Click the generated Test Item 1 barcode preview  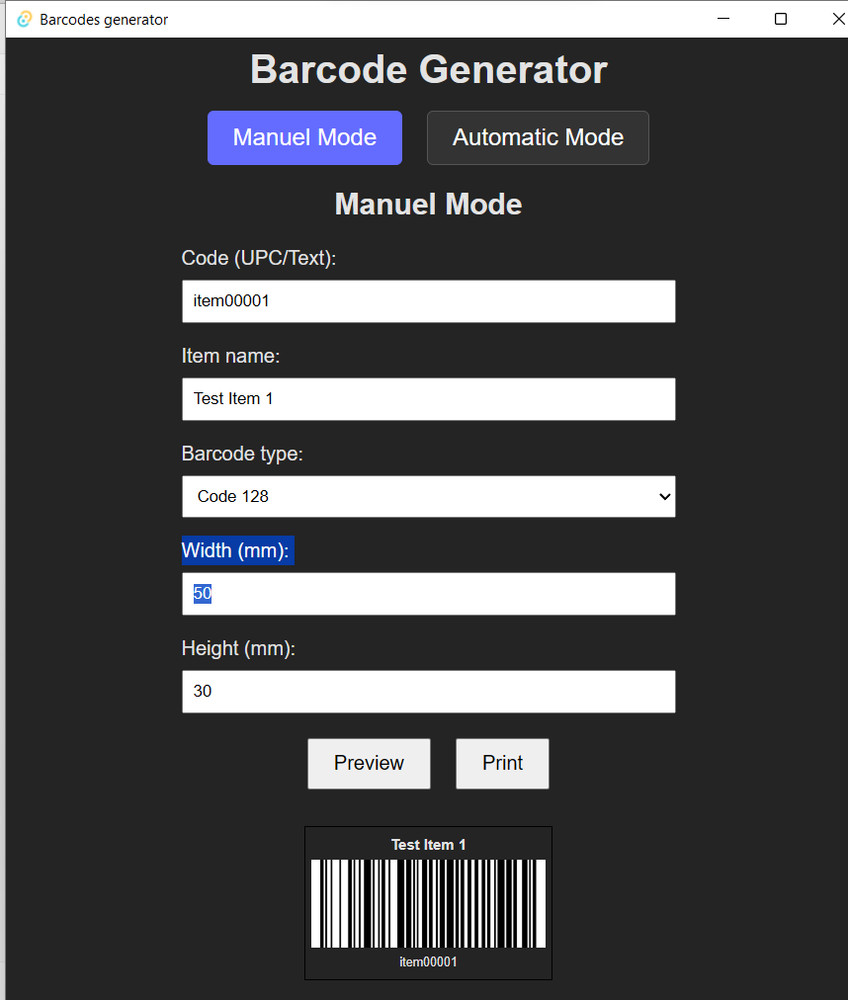(428, 902)
